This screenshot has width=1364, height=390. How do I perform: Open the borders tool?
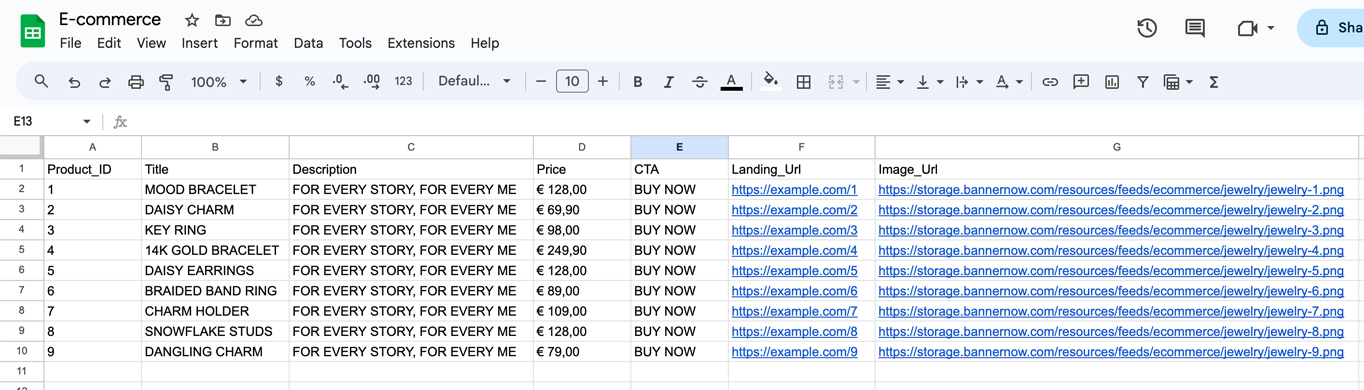coord(803,82)
